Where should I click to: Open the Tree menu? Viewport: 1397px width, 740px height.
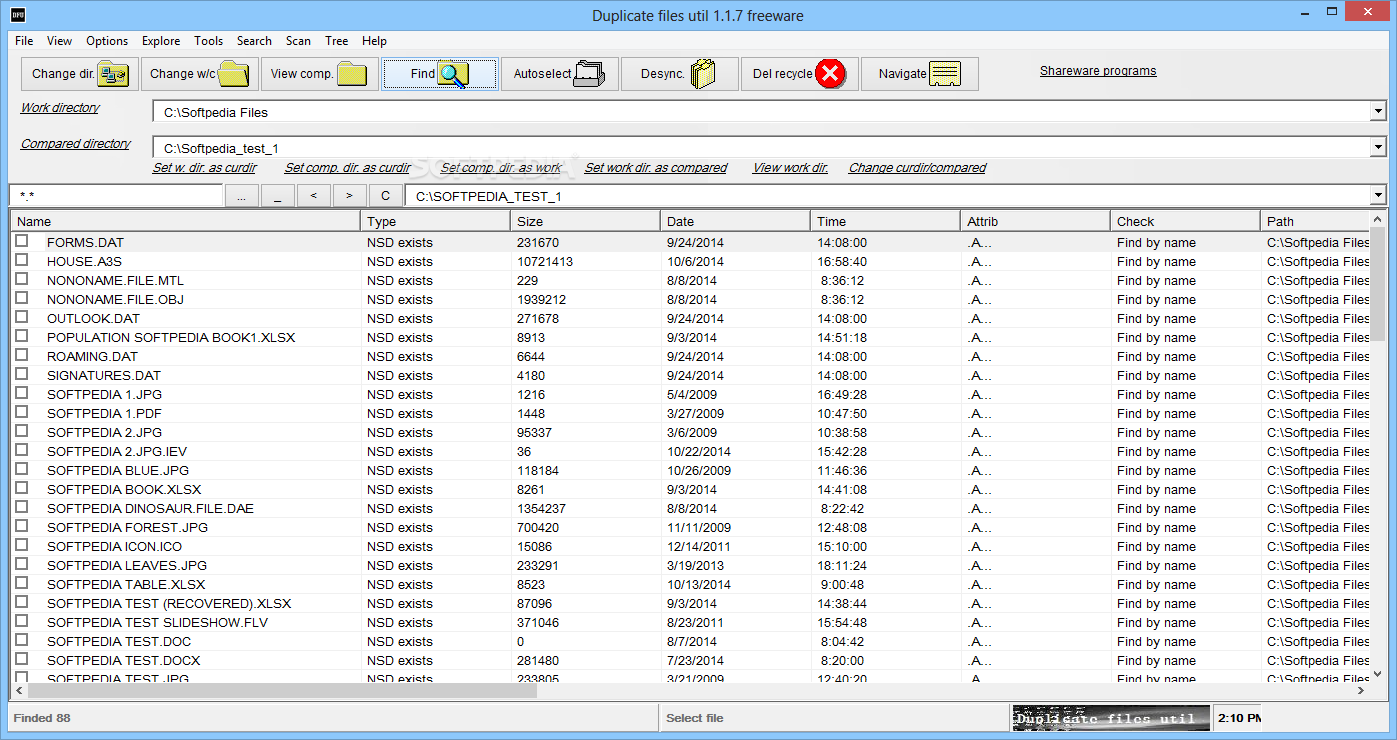coord(337,41)
